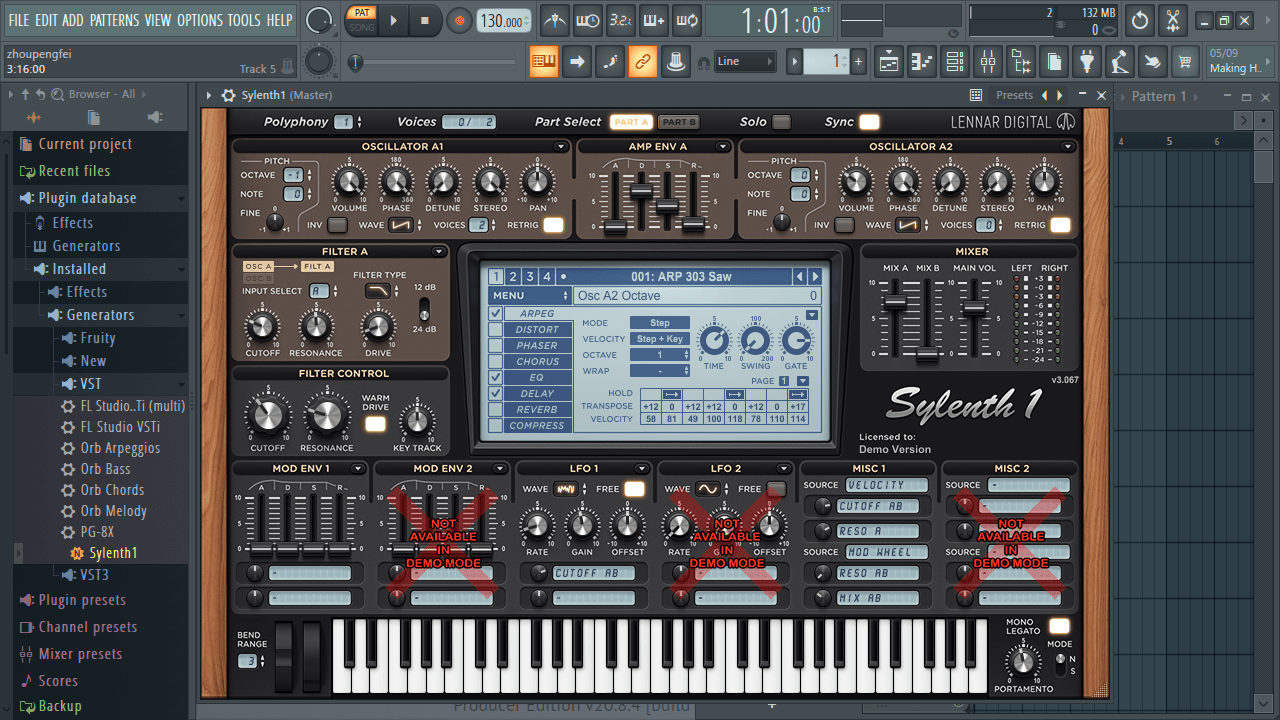Enable wait for input before playing
This screenshot has height=720, width=1280.
click(587, 20)
